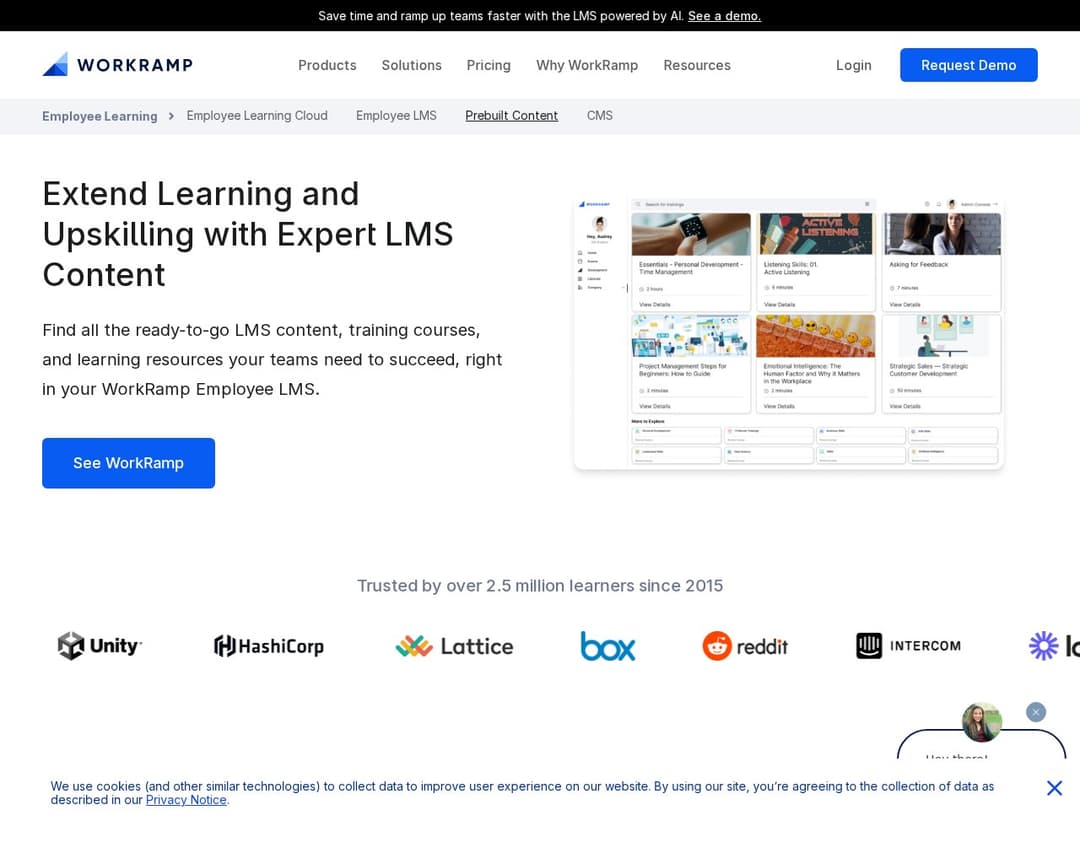Expand the Solutions menu
Viewport: 1080px width, 864px height.
coord(411,65)
